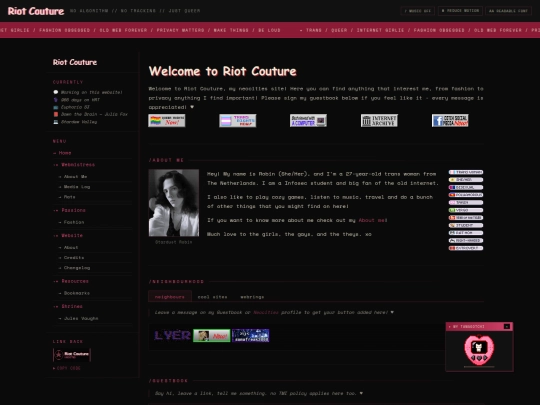This screenshot has width=540, height=405.
Task: Switch to the cool sites tab
Action: click(x=212, y=297)
